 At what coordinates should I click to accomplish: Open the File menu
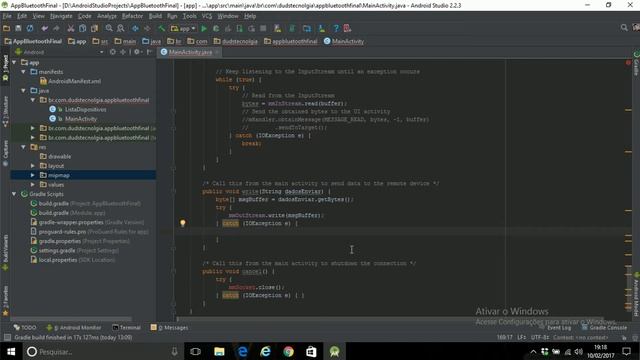[x=7, y=16]
